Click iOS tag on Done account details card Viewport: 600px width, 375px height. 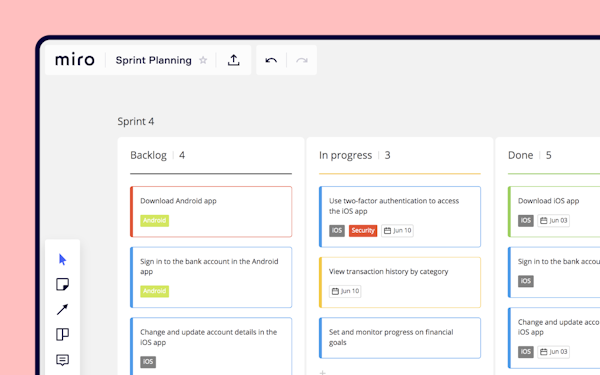(x=526, y=352)
